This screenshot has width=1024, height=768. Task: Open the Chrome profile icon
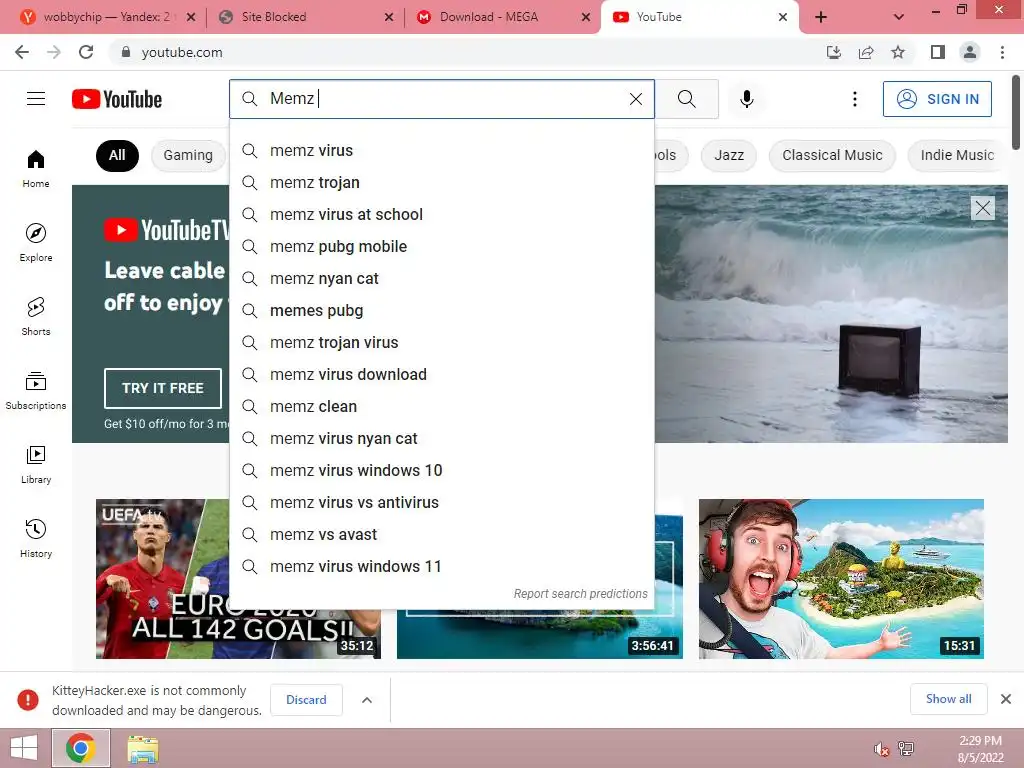(970, 52)
